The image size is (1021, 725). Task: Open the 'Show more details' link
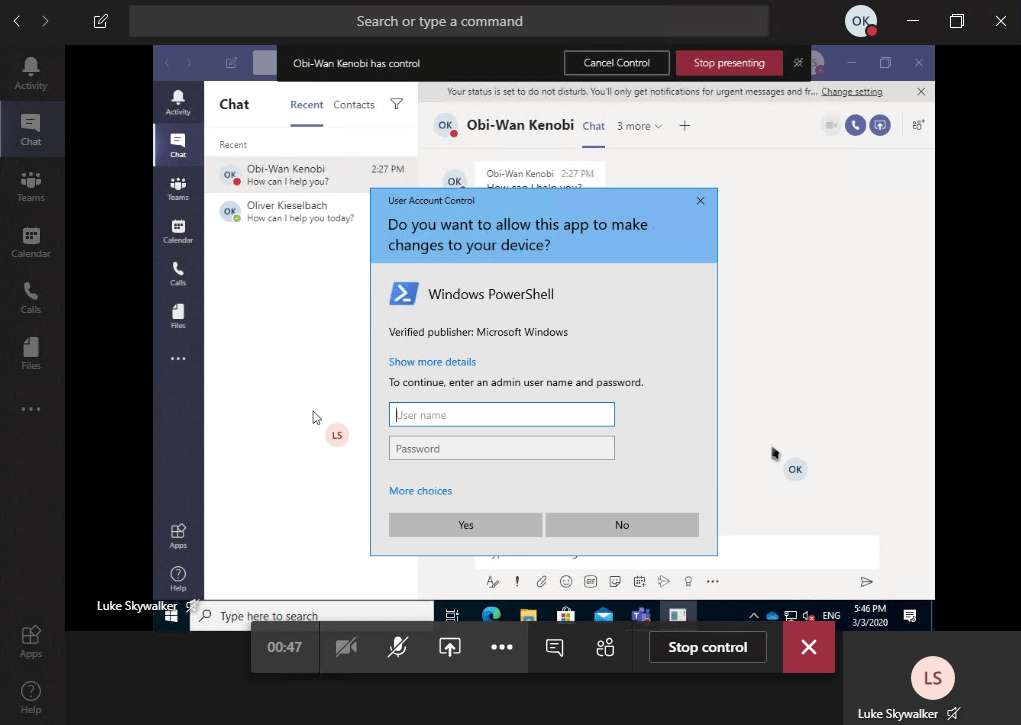432,361
